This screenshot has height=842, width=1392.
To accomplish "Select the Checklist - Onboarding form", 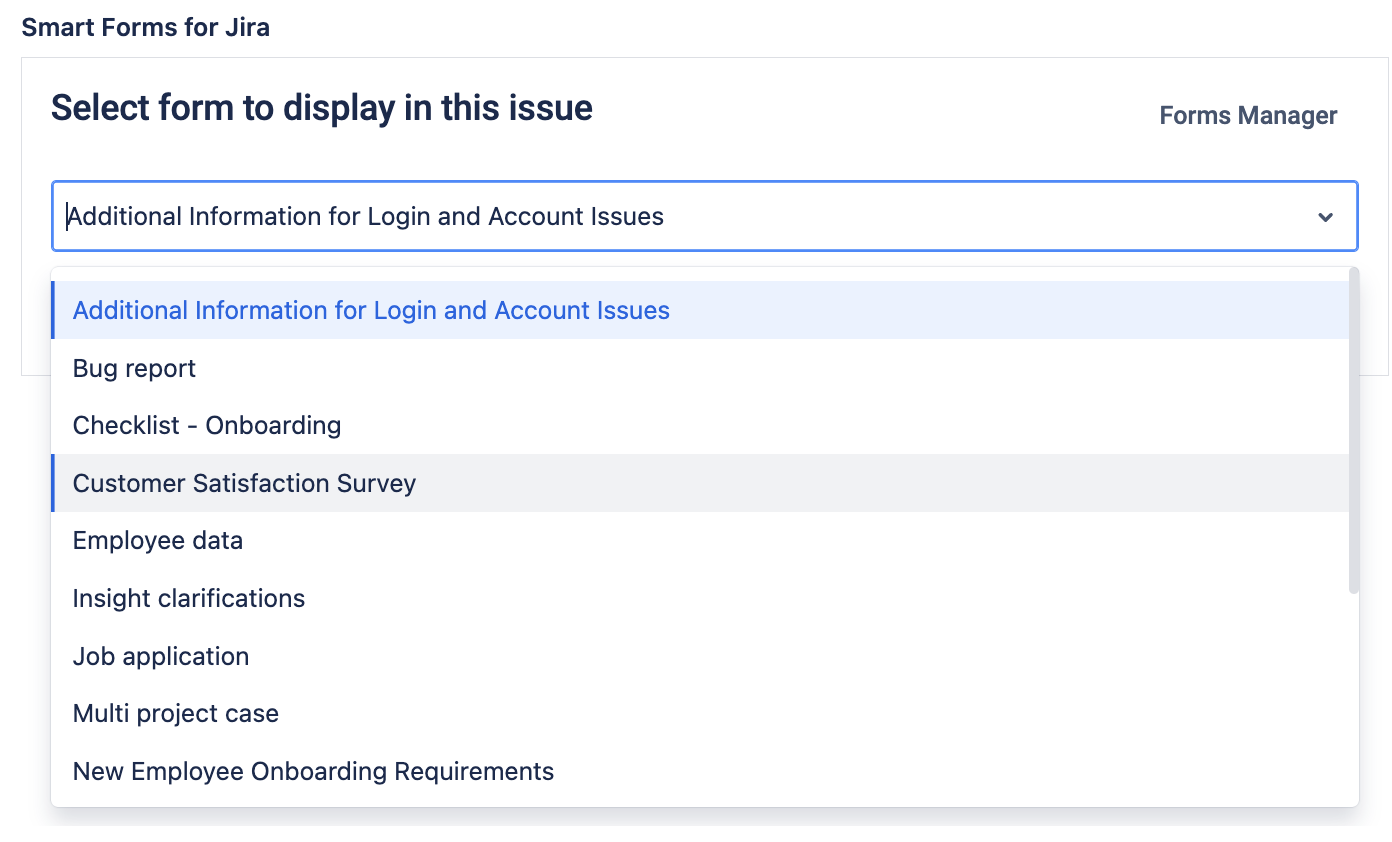I will (207, 426).
